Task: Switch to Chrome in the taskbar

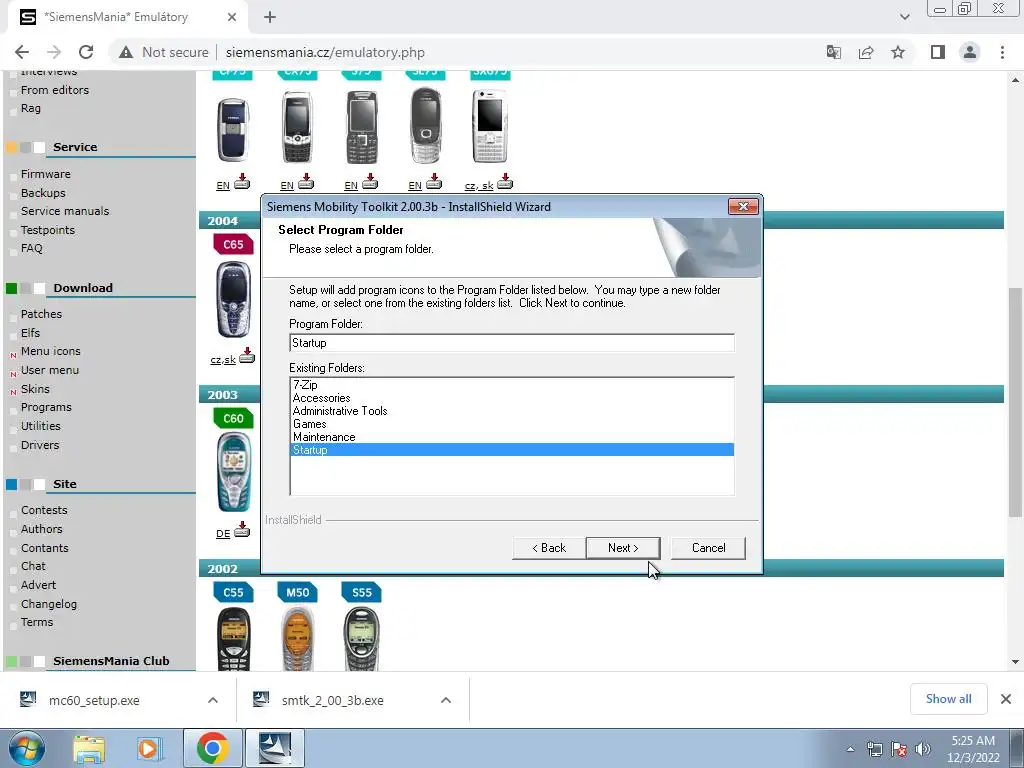Action: (x=212, y=748)
